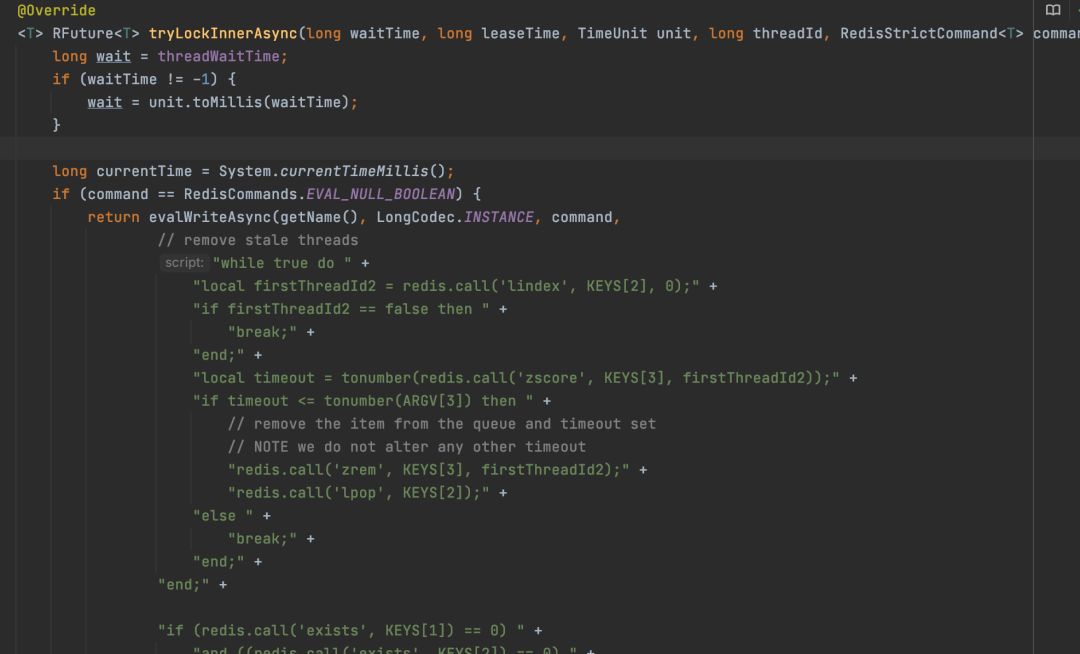This screenshot has width=1080, height=654.
Task: Place cursor on tryLockInnerAsync method name
Action: [x=223, y=33]
